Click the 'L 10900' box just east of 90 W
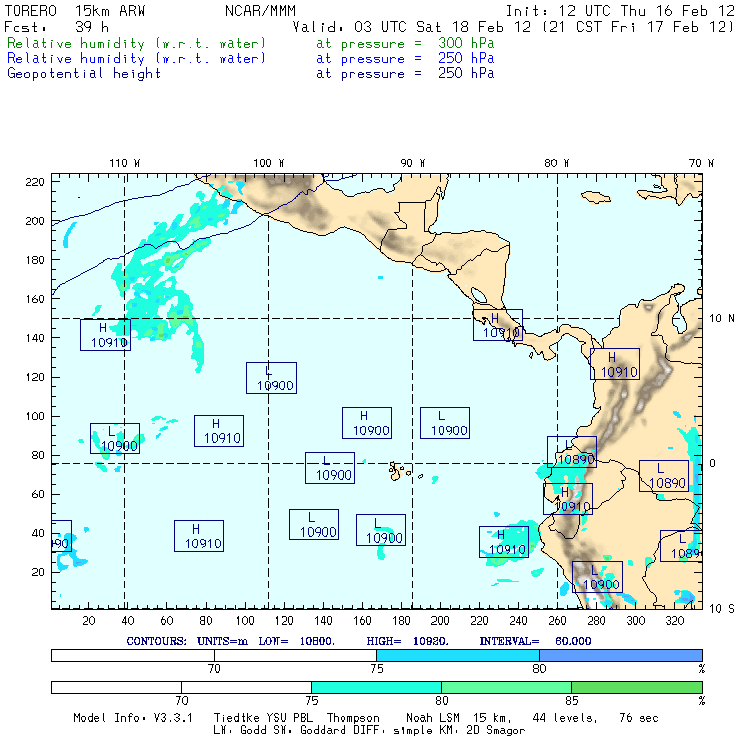The width and height of the screenshot is (740, 740). pyautogui.click(x=445, y=423)
